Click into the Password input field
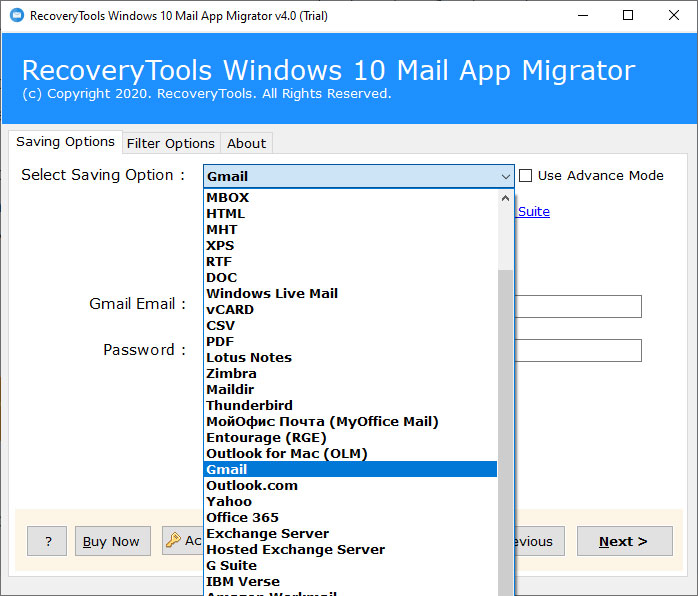The width and height of the screenshot is (698, 596). pos(578,350)
